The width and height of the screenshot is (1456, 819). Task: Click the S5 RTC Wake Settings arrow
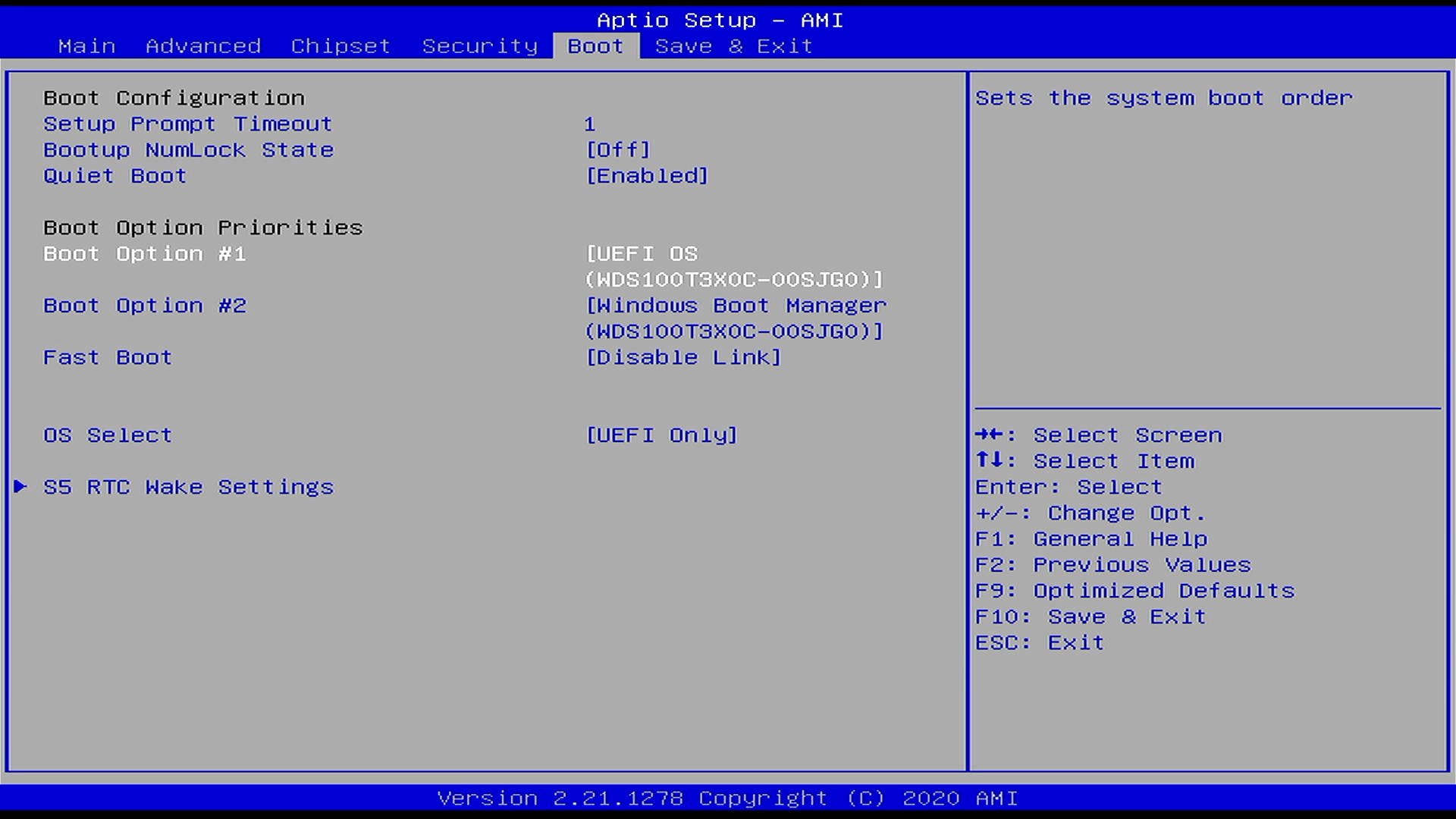coord(20,487)
